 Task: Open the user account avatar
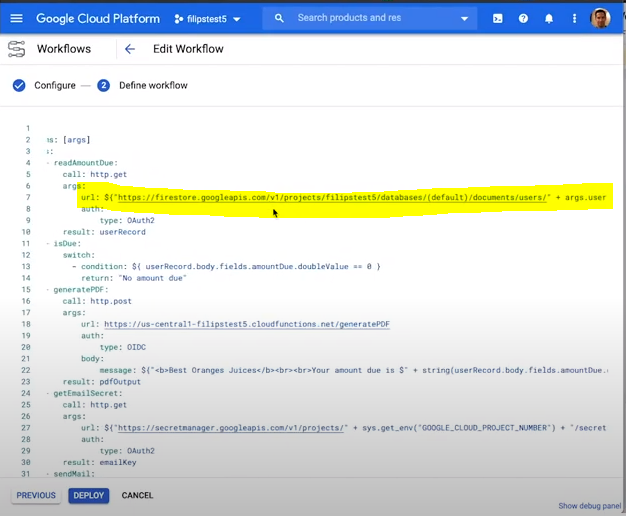coord(600,18)
